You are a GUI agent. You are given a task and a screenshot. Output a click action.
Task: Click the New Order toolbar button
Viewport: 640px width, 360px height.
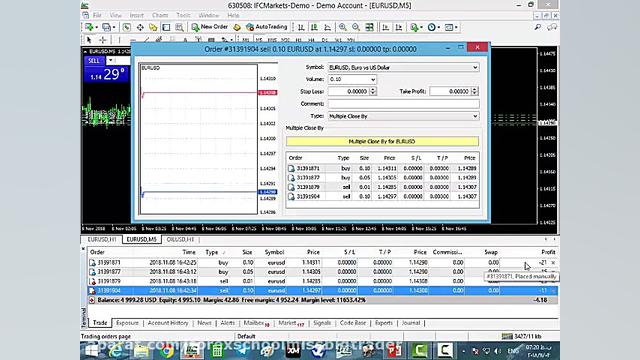(210, 27)
